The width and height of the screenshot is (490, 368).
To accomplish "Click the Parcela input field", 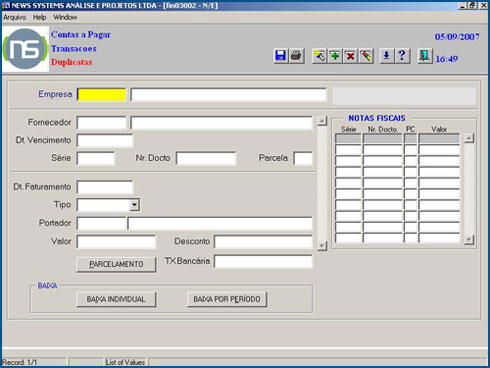I will click(x=303, y=158).
